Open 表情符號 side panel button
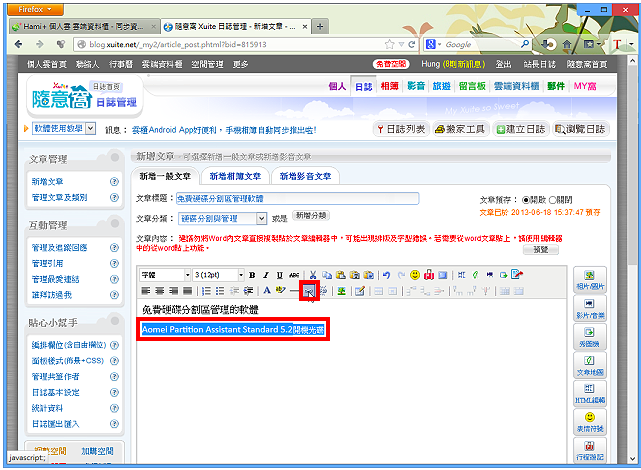The width and height of the screenshot is (641, 470). click(x=589, y=422)
